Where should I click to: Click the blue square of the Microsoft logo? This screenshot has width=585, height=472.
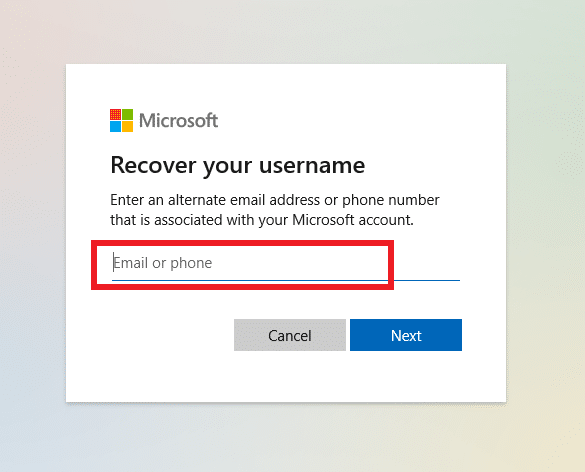tap(115, 126)
